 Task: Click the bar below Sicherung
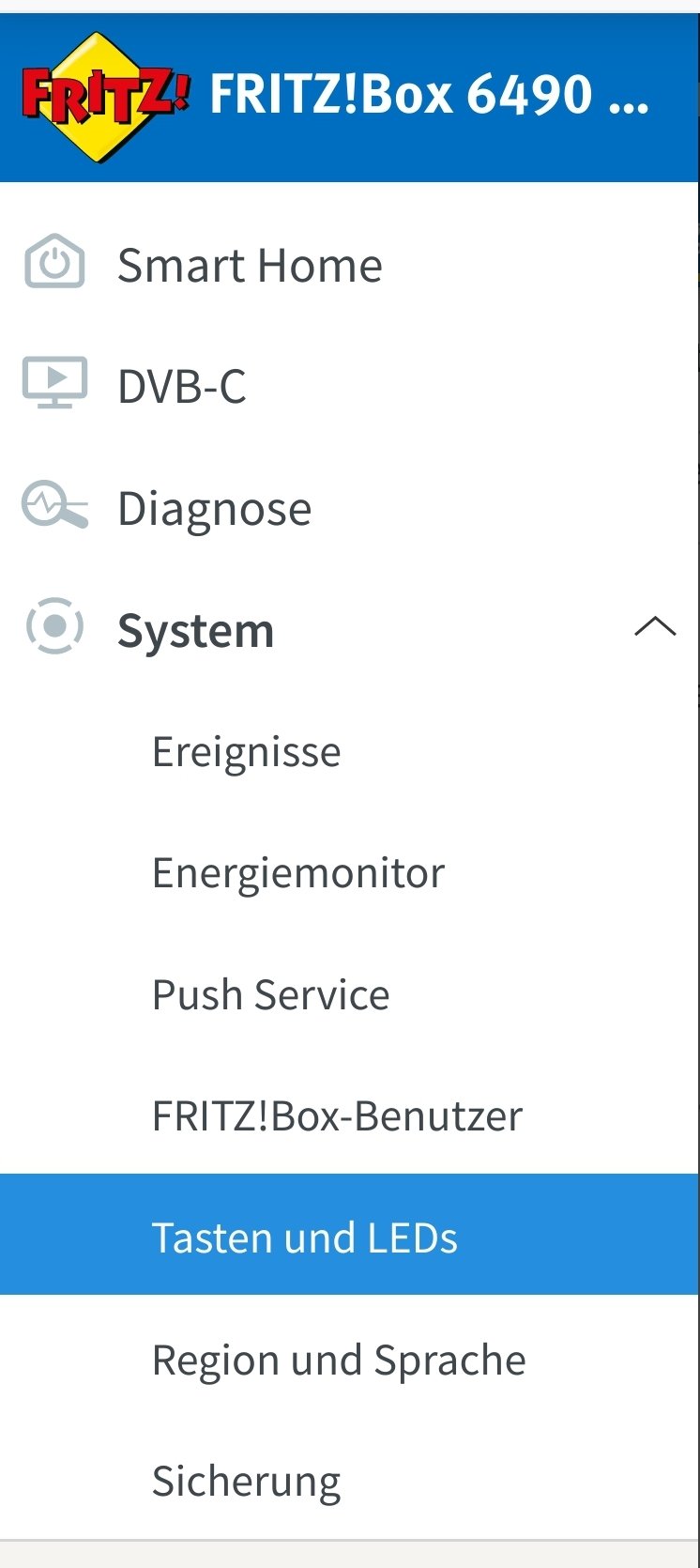click(349, 1554)
